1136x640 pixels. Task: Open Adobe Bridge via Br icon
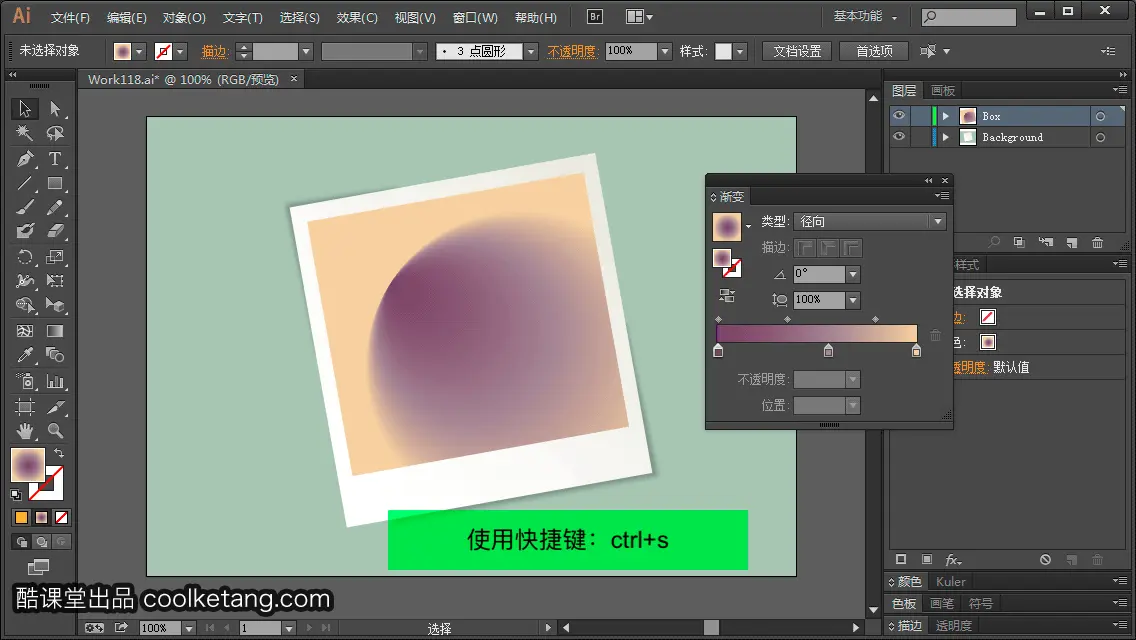(x=595, y=17)
